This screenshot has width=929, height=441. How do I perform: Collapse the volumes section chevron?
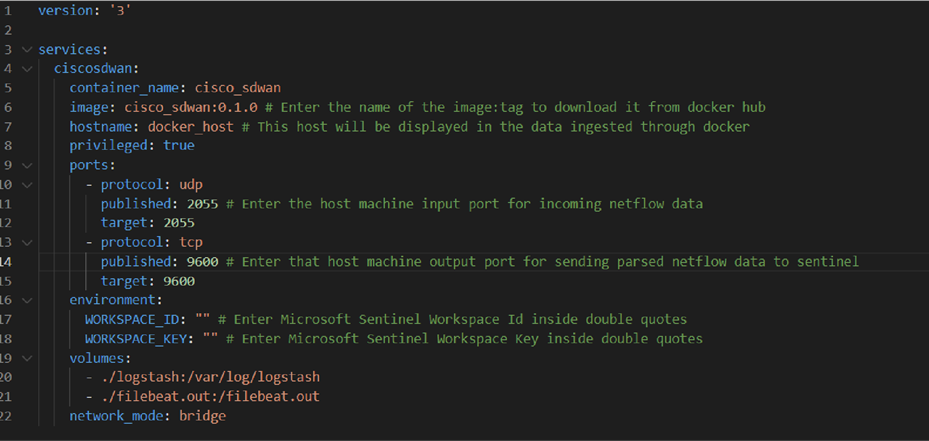(26, 359)
